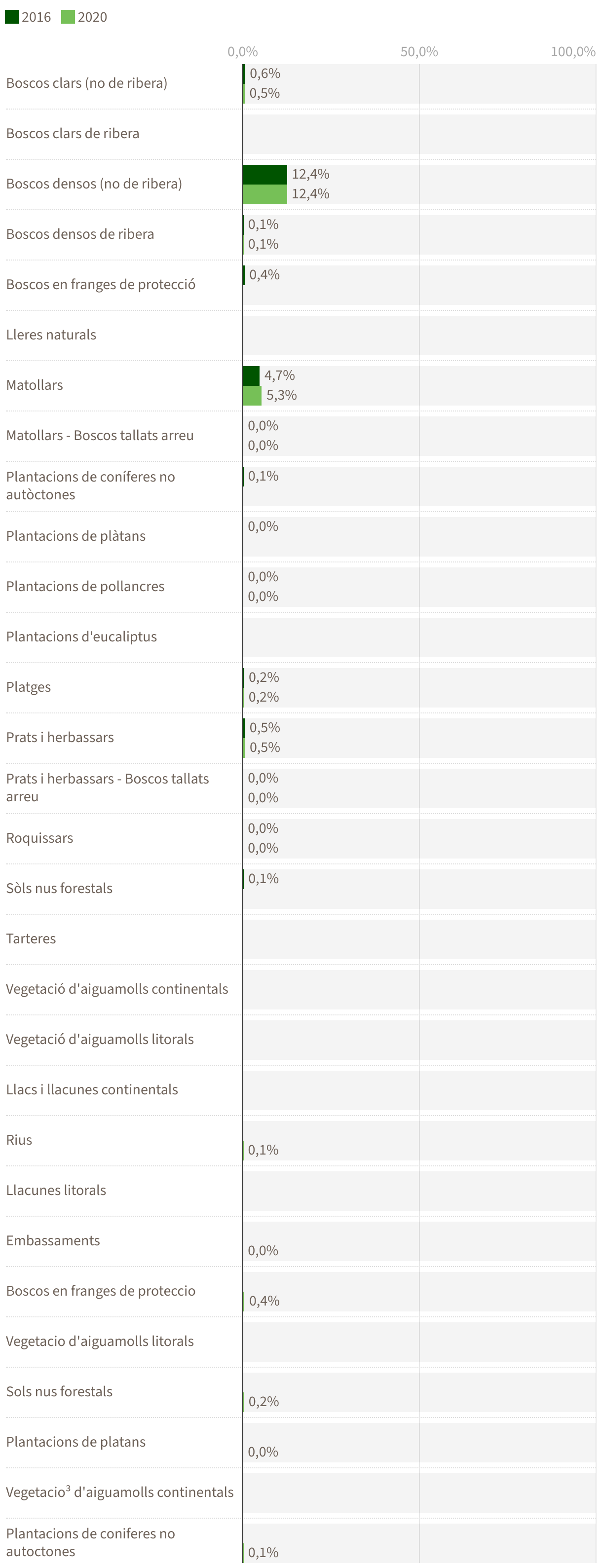This screenshot has width=602, height=1568.
Task: Click the 50,0% axis tick label
Action: pyautogui.click(x=419, y=52)
